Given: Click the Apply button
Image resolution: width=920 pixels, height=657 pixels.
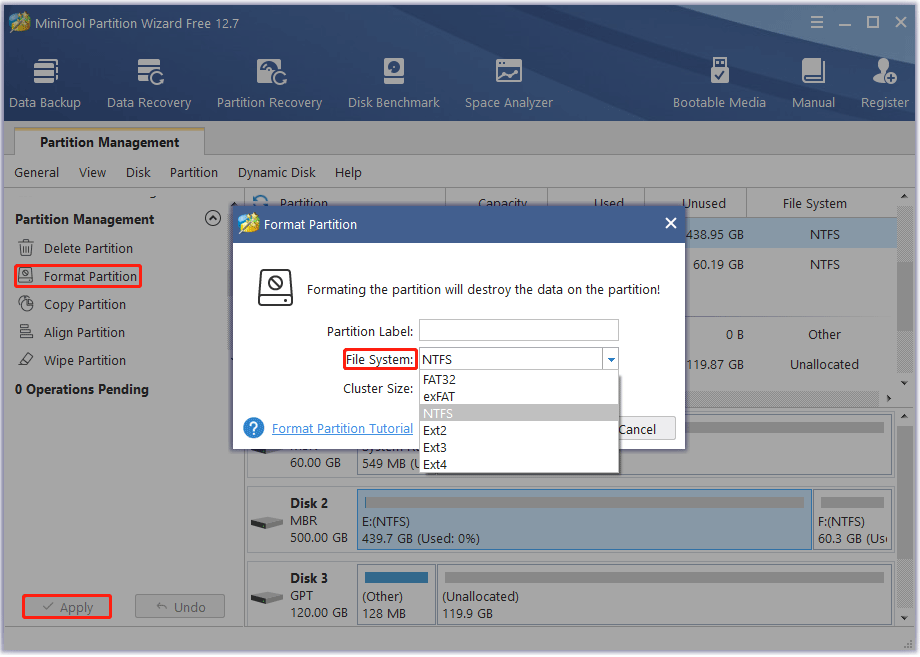Looking at the screenshot, I should point(67,607).
